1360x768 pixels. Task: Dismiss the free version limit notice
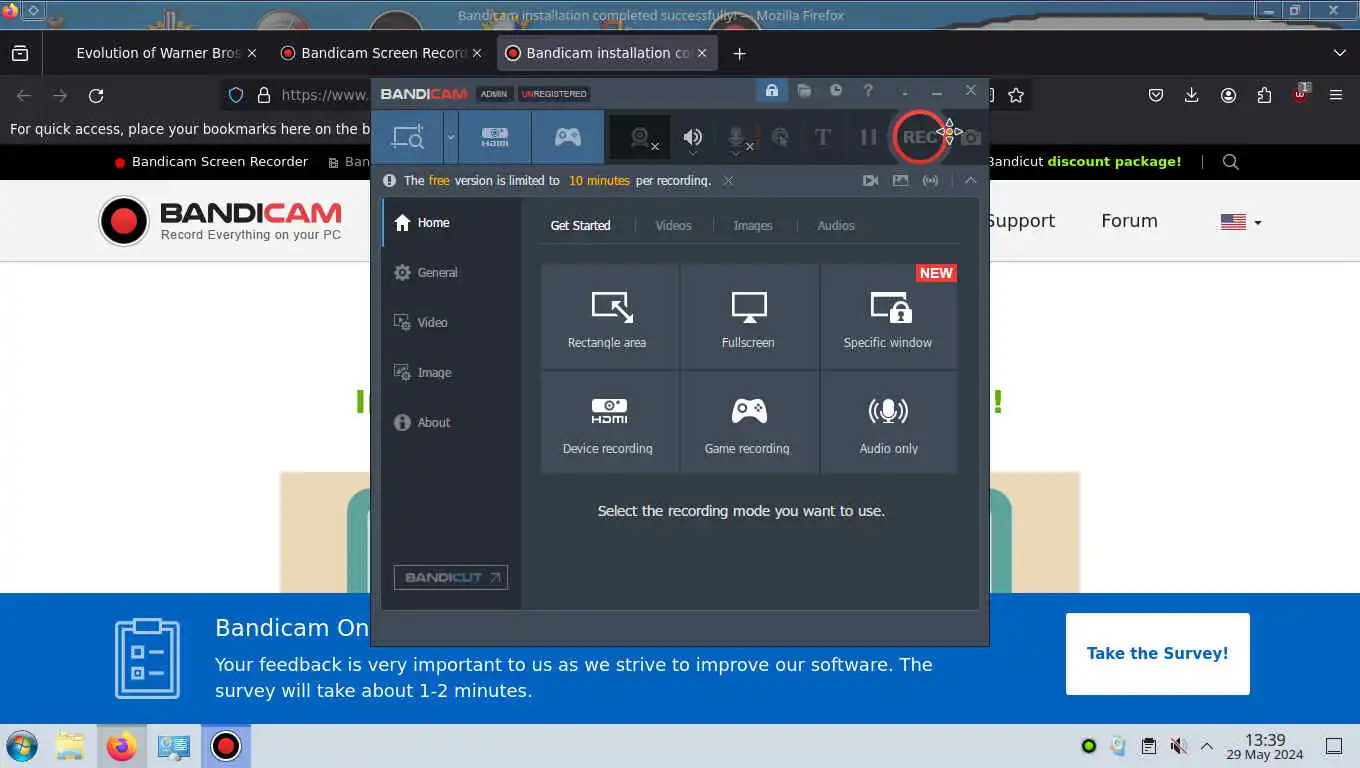pyautogui.click(x=728, y=181)
